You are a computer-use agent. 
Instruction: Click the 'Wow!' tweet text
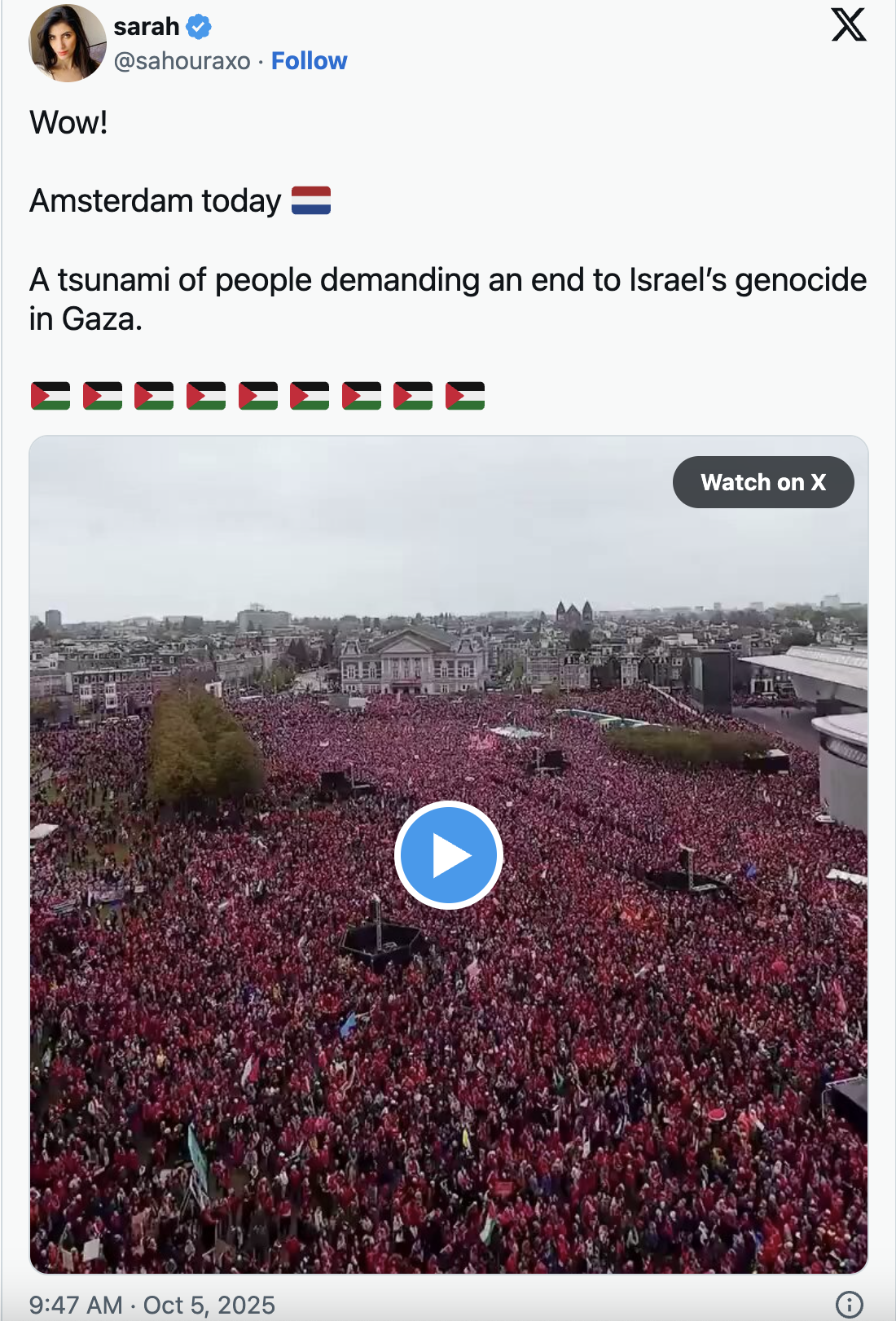coord(68,123)
